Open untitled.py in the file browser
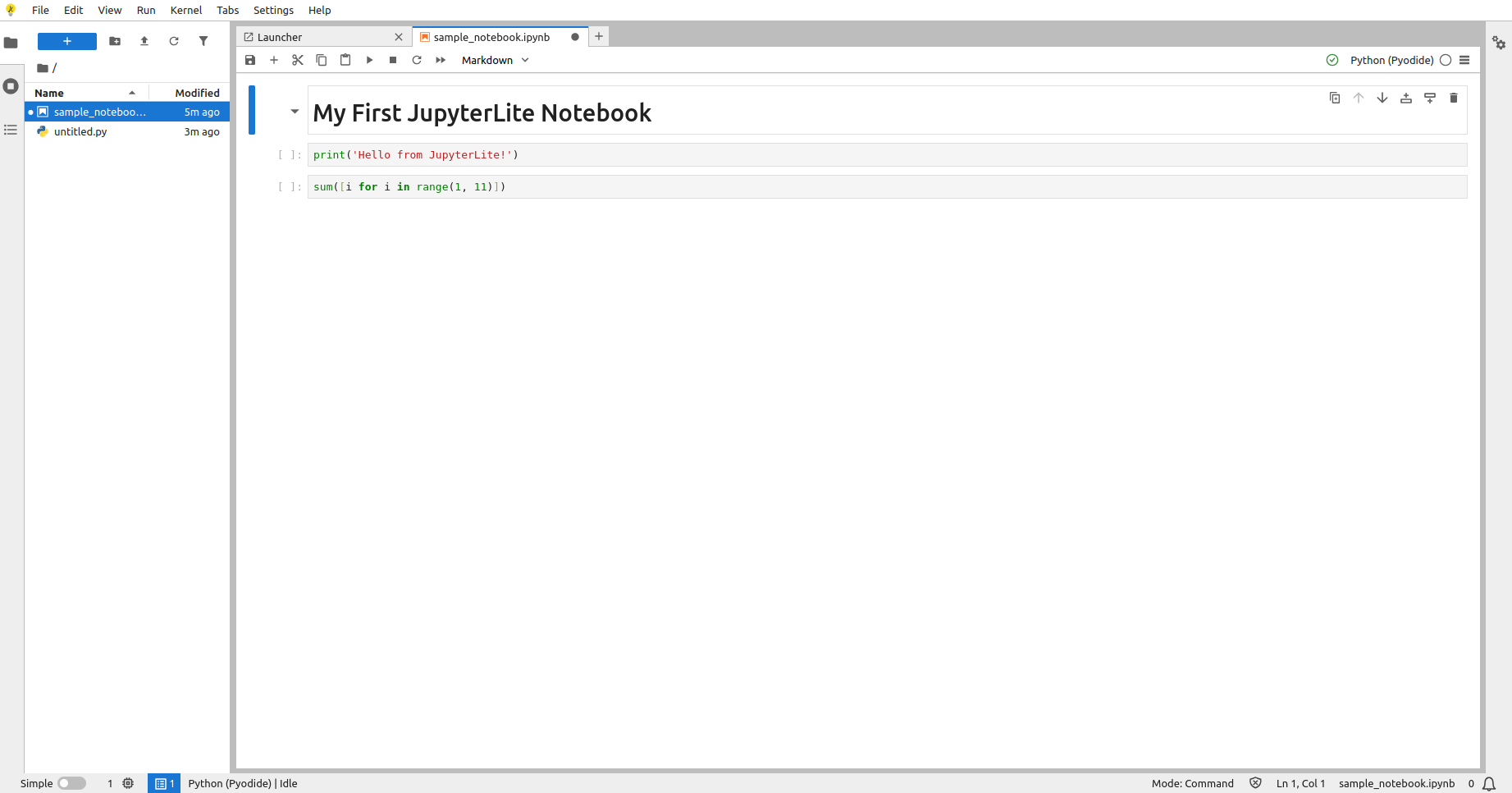Image resolution: width=1512 pixels, height=793 pixels. pos(80,131)
